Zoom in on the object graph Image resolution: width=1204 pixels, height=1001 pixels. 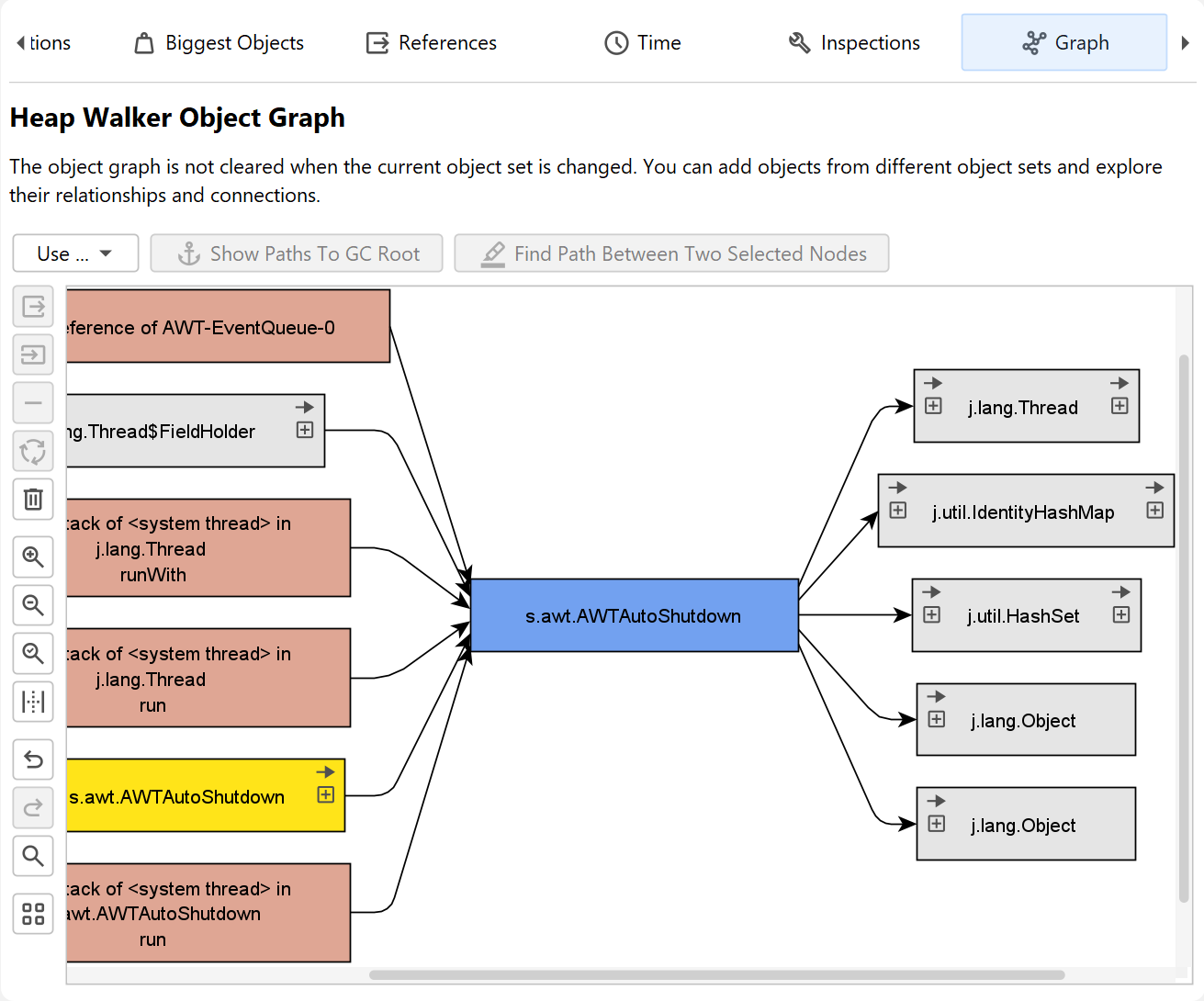(33, 557)
